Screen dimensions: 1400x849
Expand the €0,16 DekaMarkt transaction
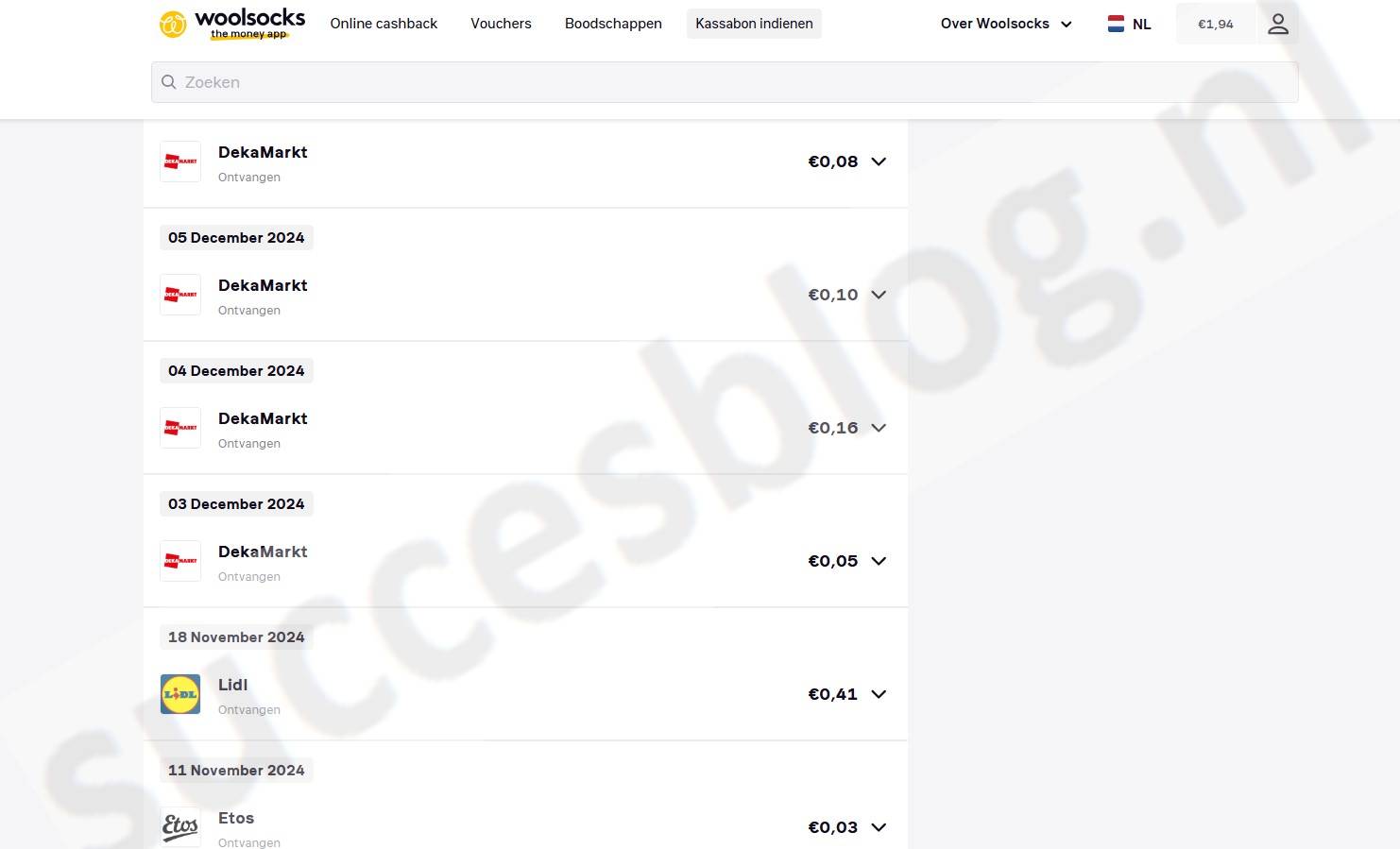[x=879, y=428]
